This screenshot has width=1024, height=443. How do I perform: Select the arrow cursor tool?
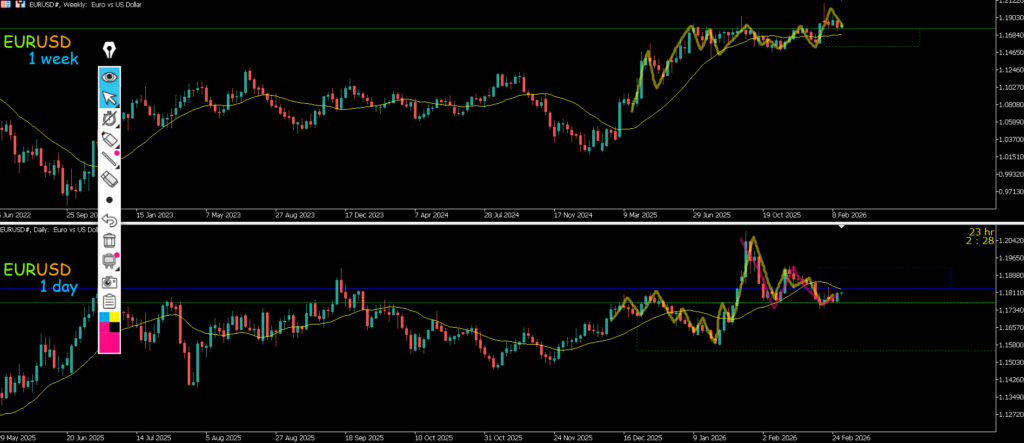109,97
